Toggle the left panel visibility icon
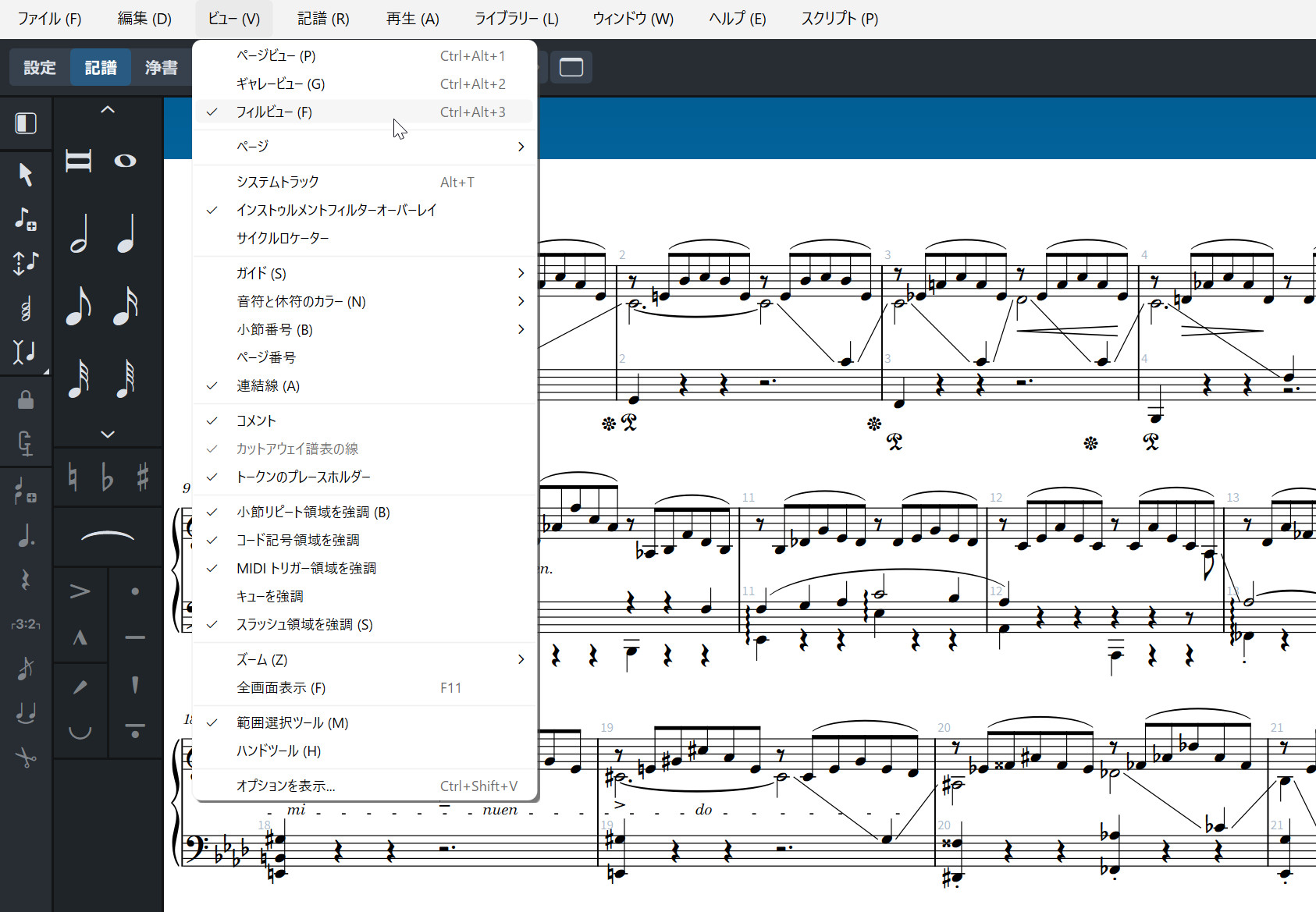This screenshot has width=1316, height=912. pos(26,123)
